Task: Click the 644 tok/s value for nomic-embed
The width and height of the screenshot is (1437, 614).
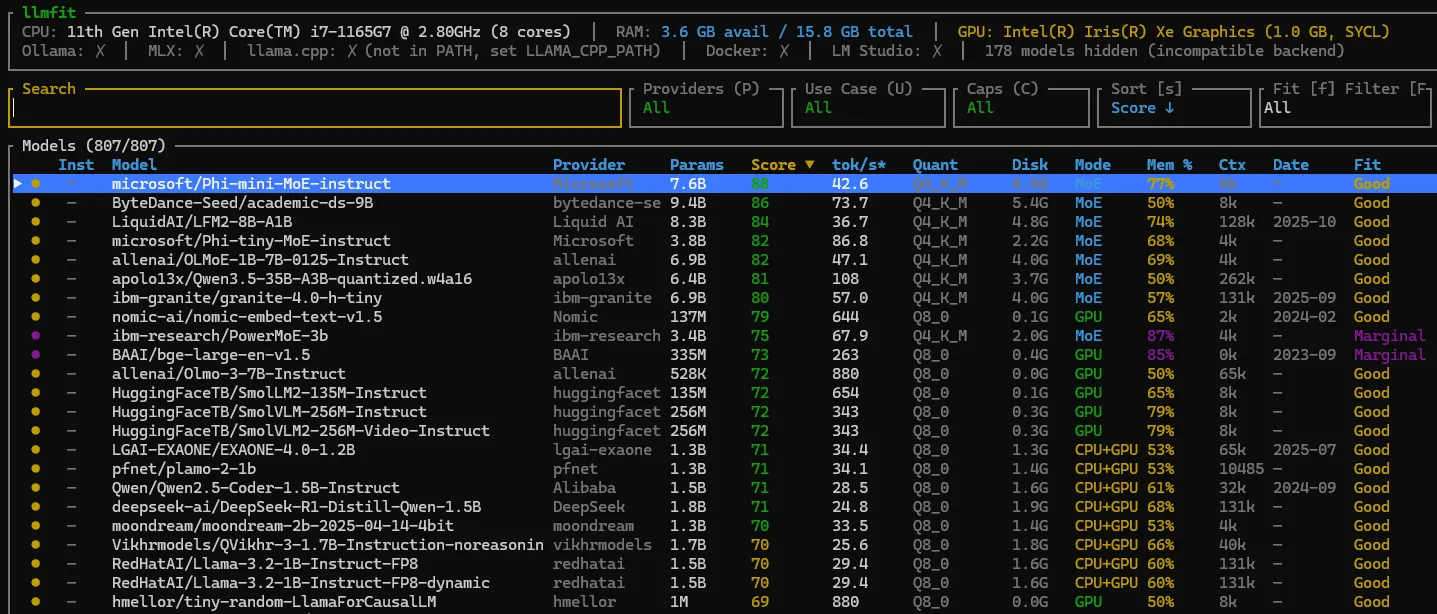Action: point(846,317)
